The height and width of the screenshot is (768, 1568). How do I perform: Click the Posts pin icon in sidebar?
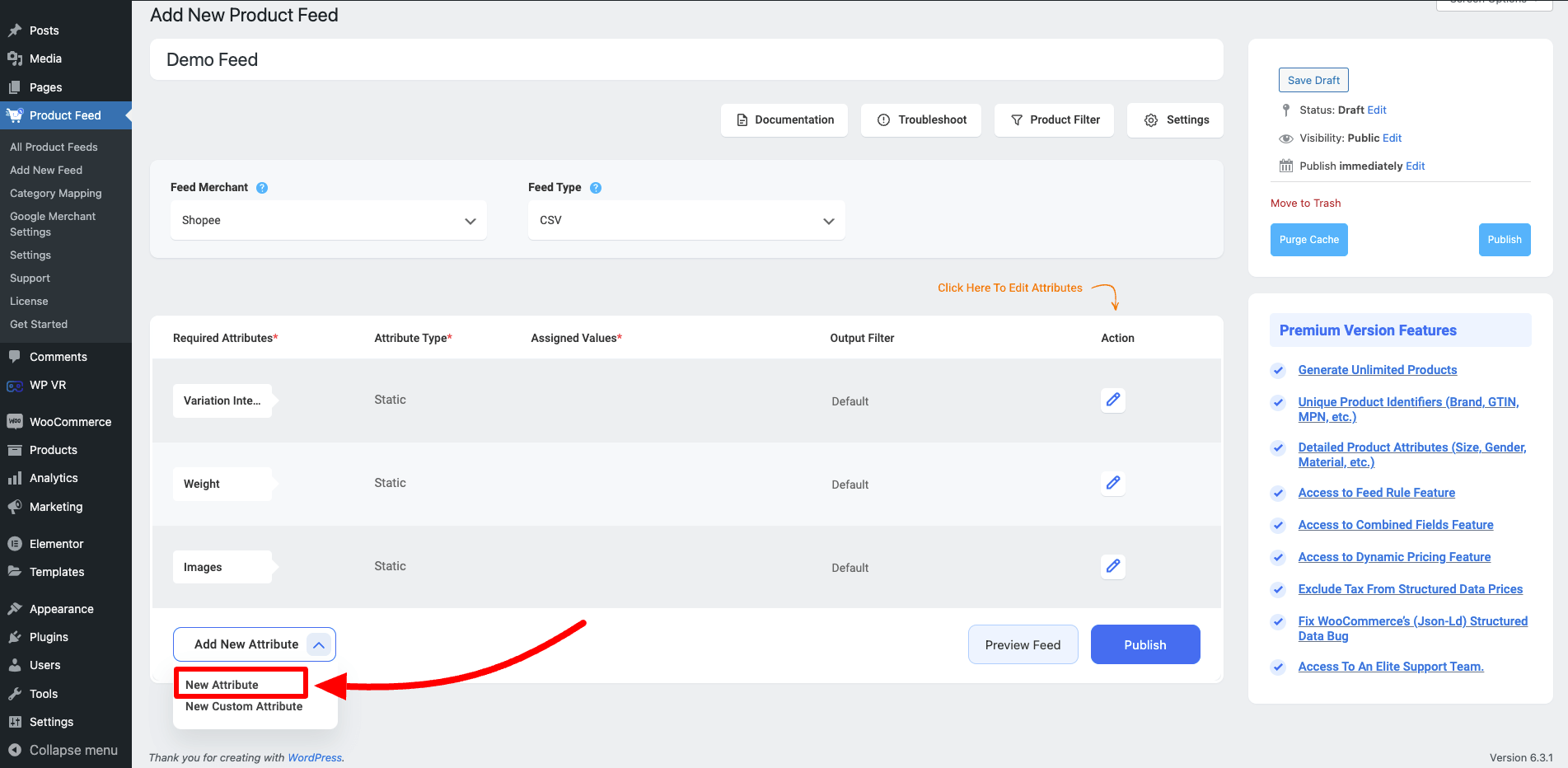[x=15, y=30]
